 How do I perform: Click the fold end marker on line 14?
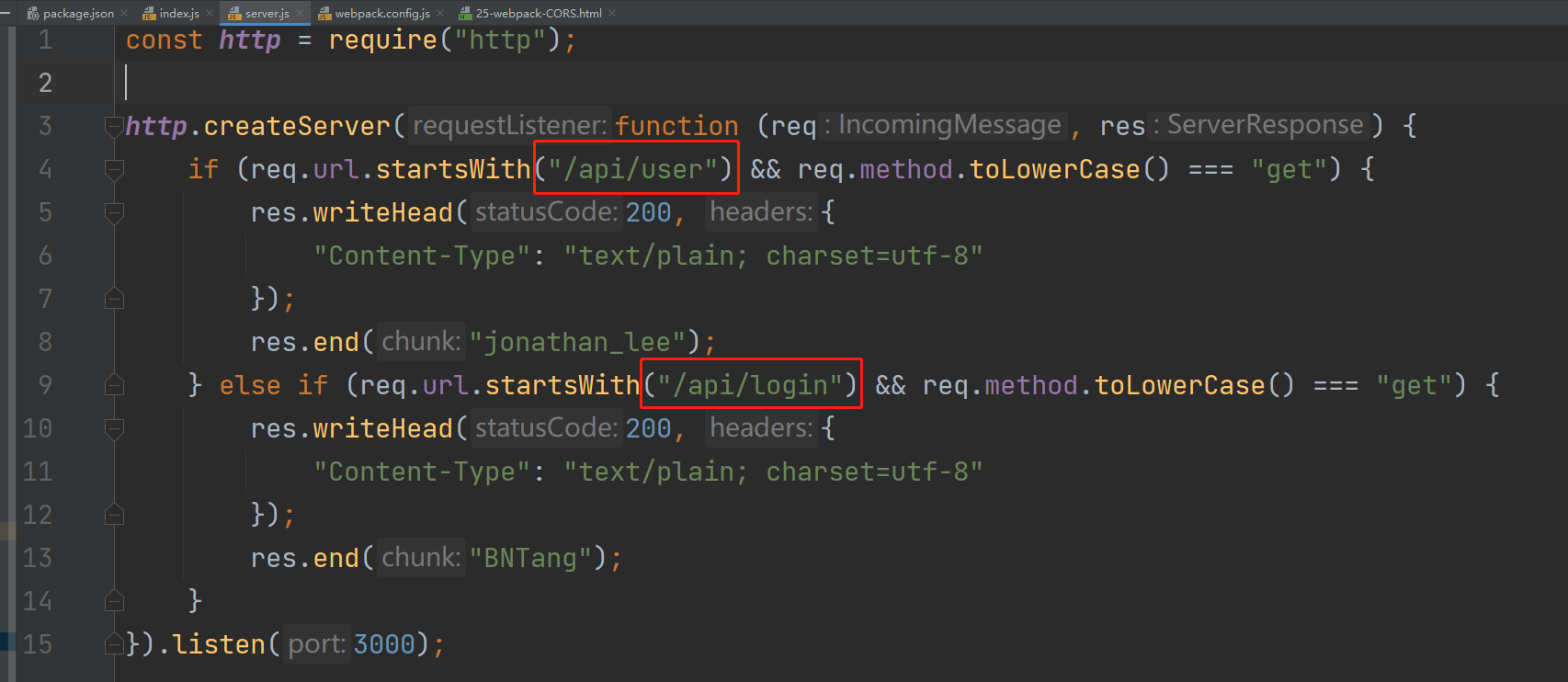point(114,601)
